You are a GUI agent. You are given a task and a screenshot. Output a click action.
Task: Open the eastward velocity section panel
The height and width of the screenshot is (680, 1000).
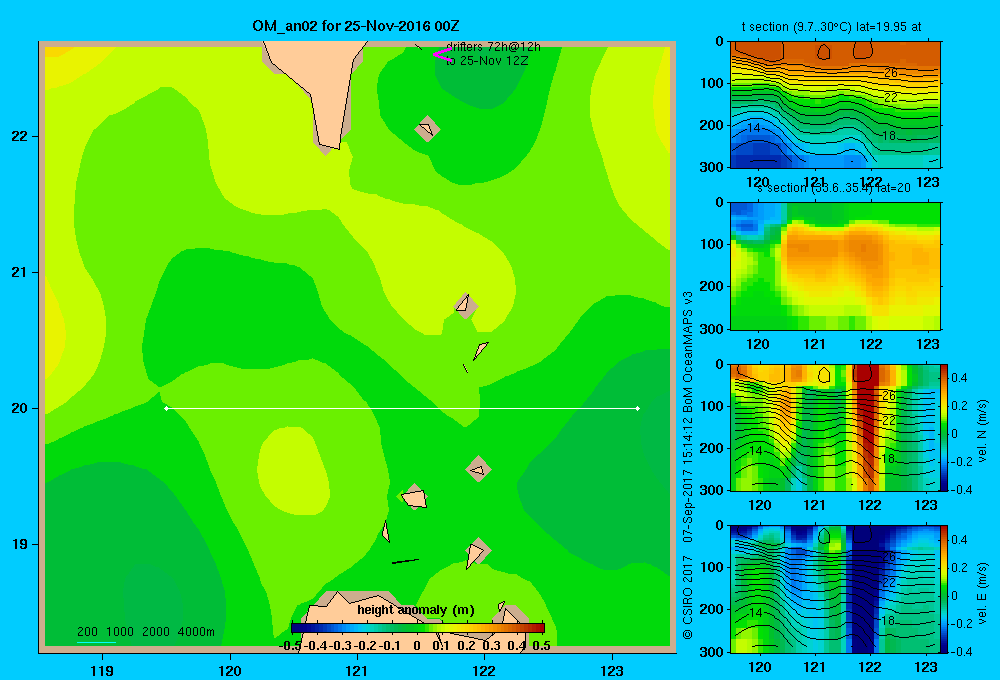tap(835, 588)
